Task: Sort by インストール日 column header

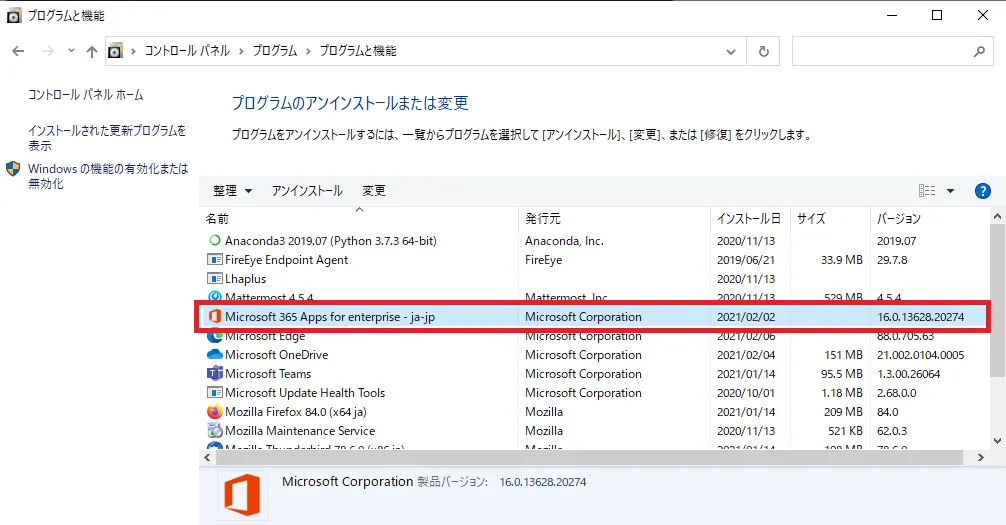Action: [749, 219]
